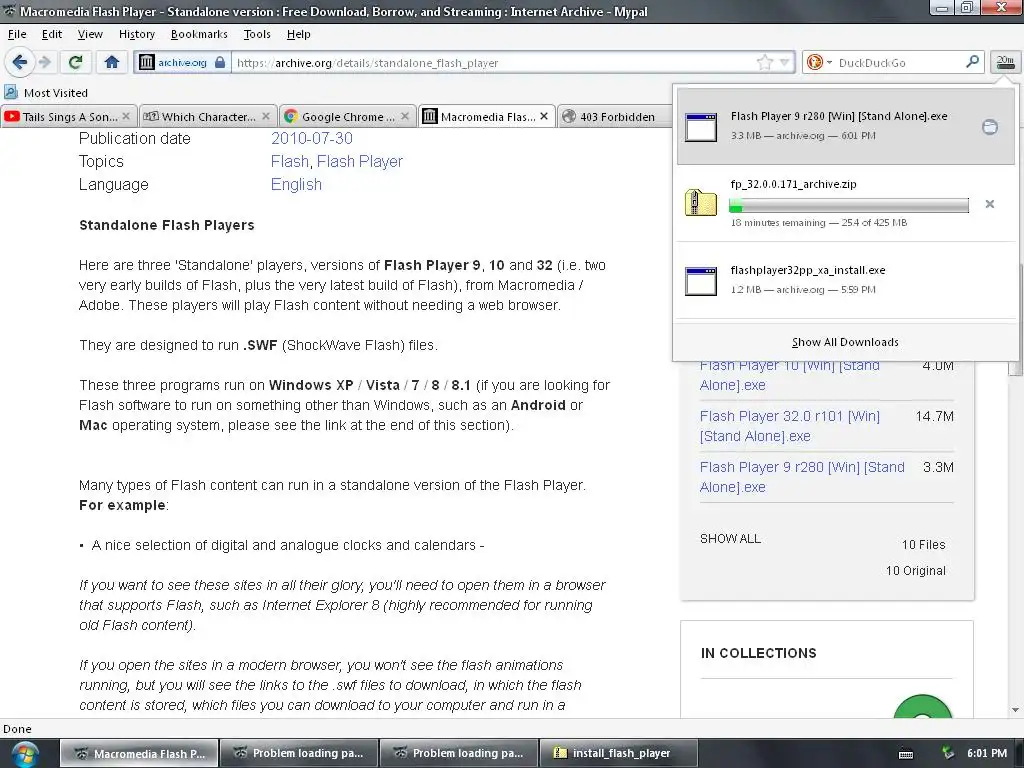Open the Tools menu

tap(257, 34)
